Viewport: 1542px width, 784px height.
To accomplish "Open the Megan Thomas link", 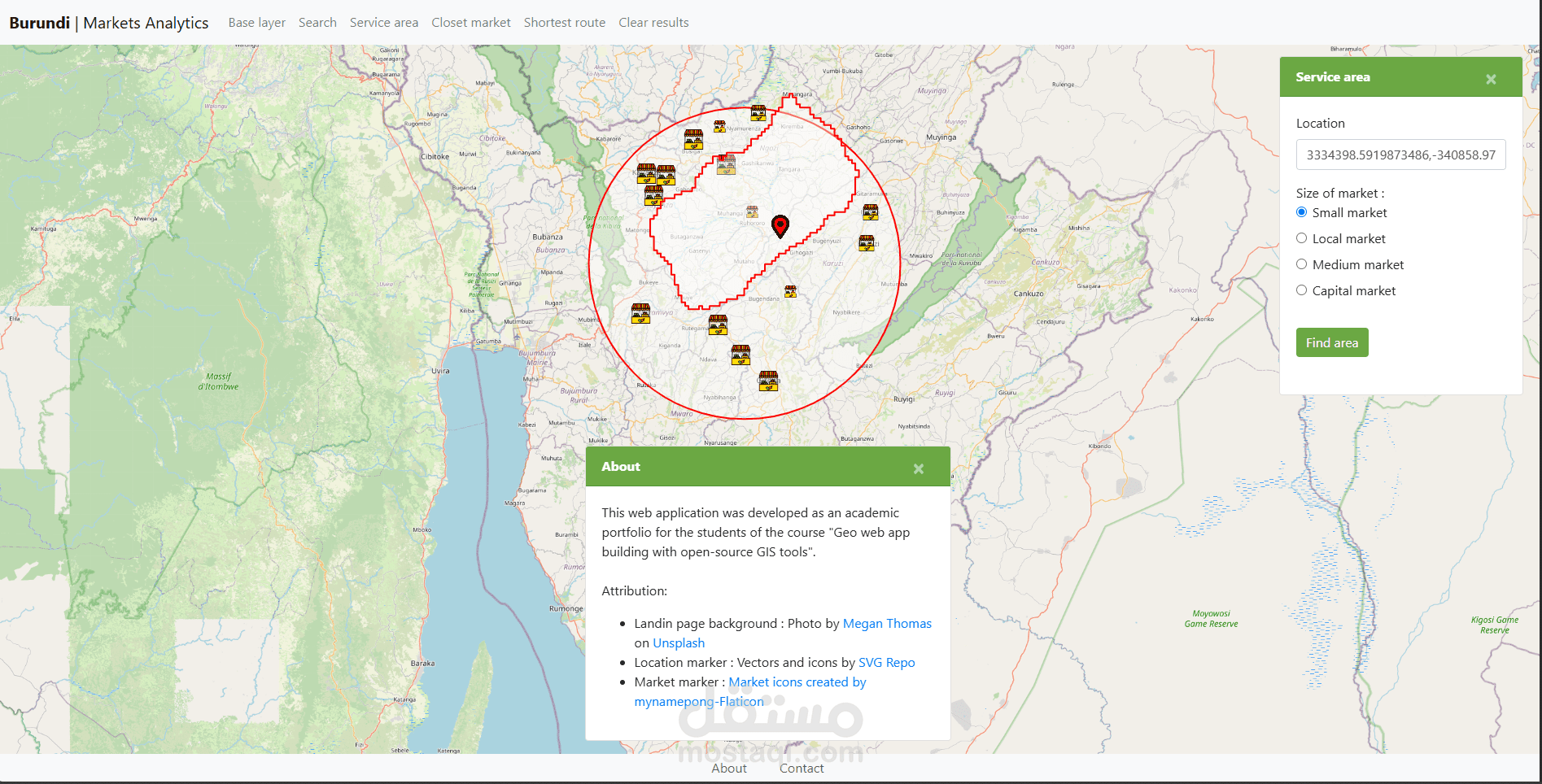I will (887, 624).
